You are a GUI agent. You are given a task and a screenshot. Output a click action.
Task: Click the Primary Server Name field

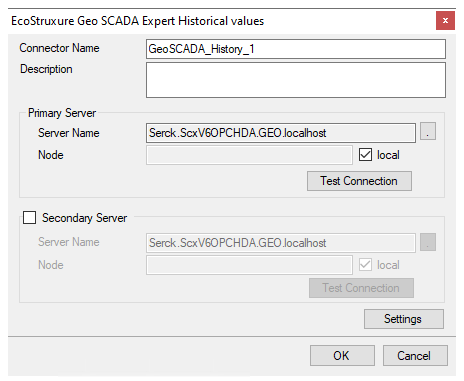pyautogui.click(x=281, y=133)
